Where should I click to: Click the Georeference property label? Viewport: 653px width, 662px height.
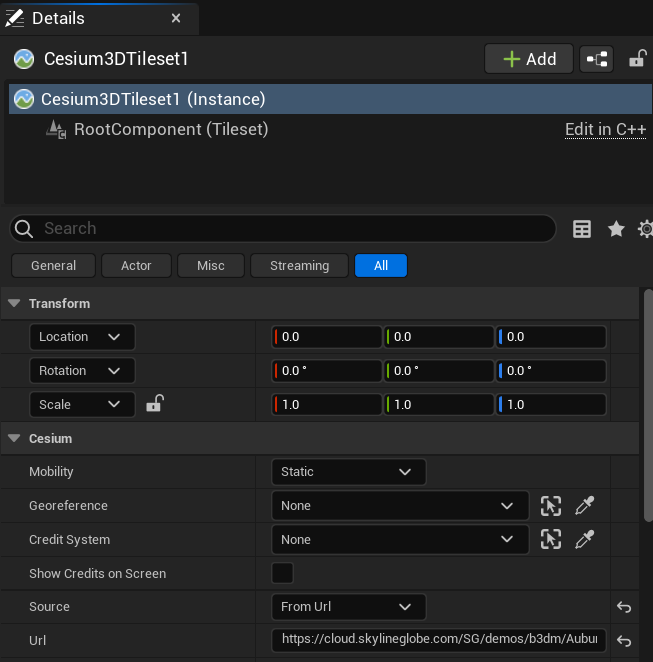(68, 506)
